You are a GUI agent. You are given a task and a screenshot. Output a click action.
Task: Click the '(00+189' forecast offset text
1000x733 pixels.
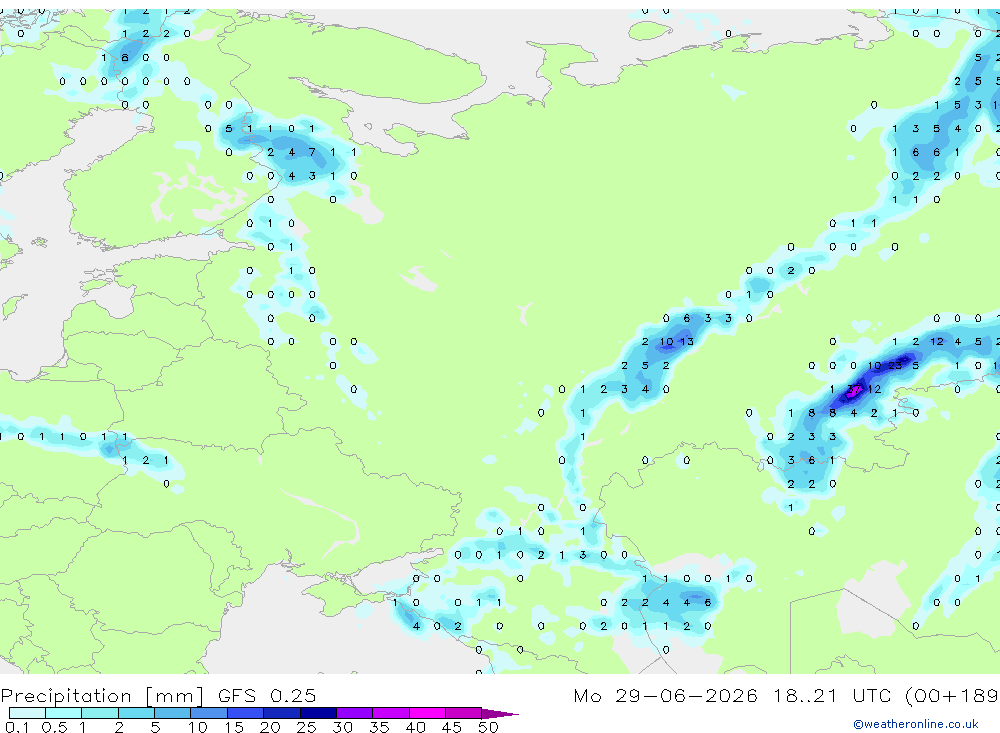pyautogui.click(x=952, y=695)
